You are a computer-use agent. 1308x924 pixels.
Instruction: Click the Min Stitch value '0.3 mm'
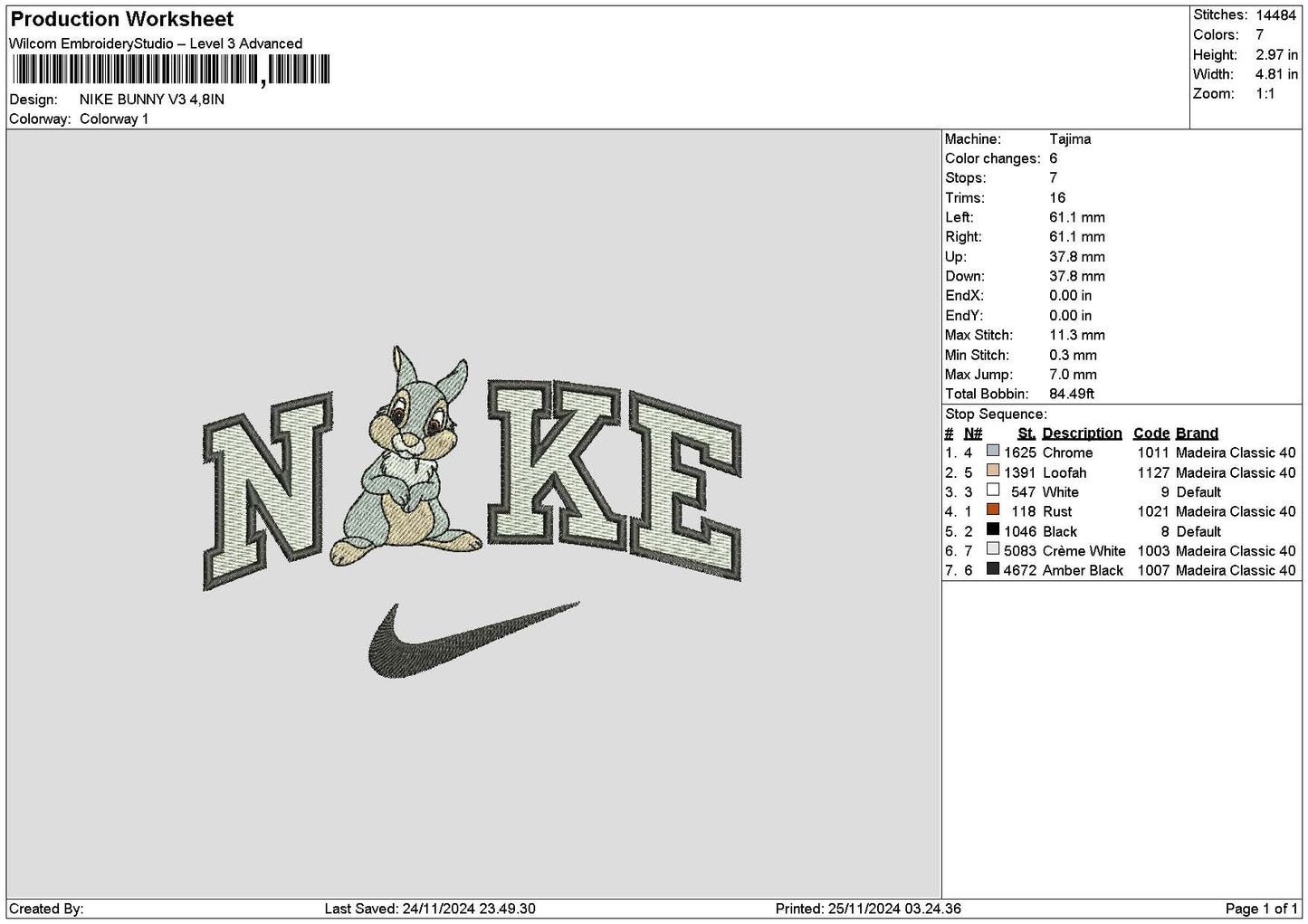click(1074, 355)
